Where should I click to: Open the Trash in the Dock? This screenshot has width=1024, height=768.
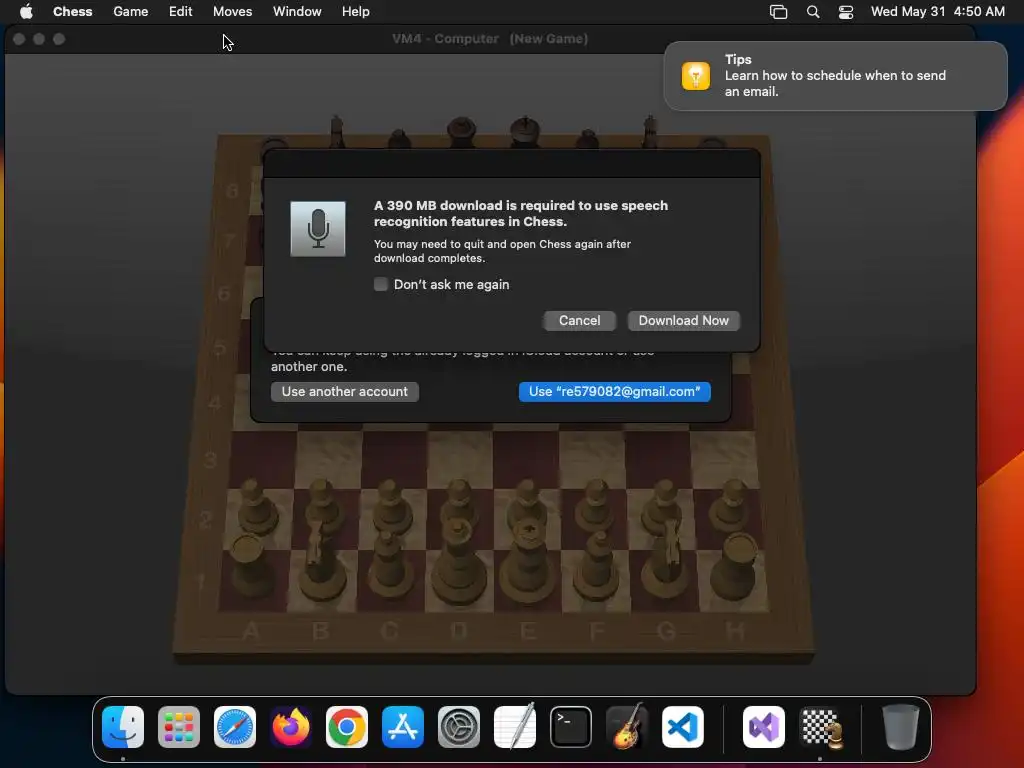pyautogui.click(x=901, y=727)
